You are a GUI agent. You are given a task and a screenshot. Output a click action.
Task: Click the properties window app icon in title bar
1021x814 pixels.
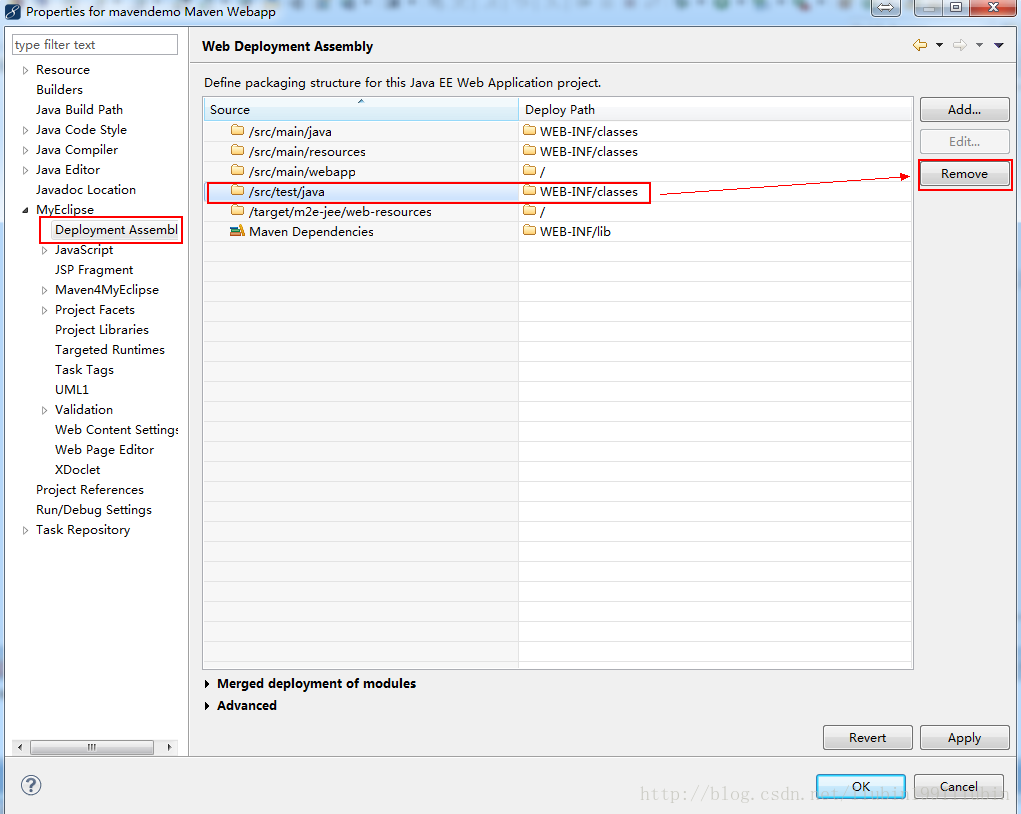12,11
